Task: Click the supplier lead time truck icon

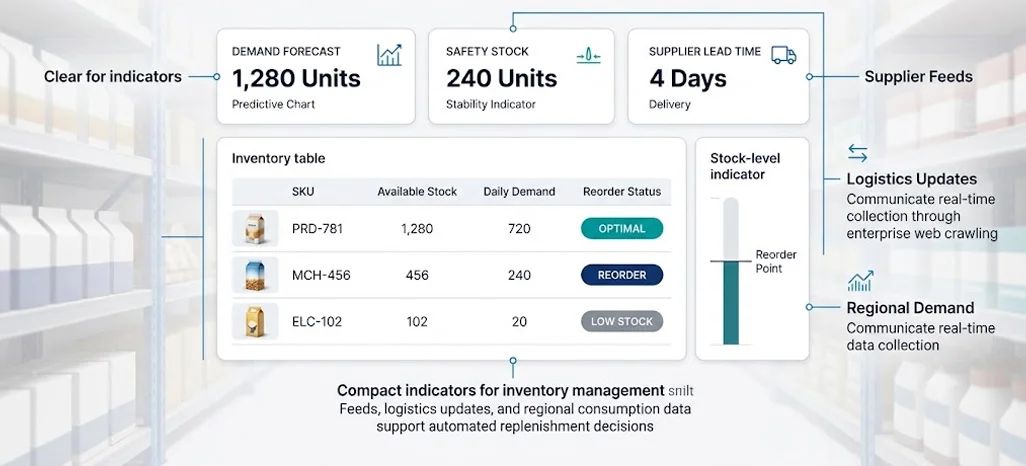Action: [783, 55]
